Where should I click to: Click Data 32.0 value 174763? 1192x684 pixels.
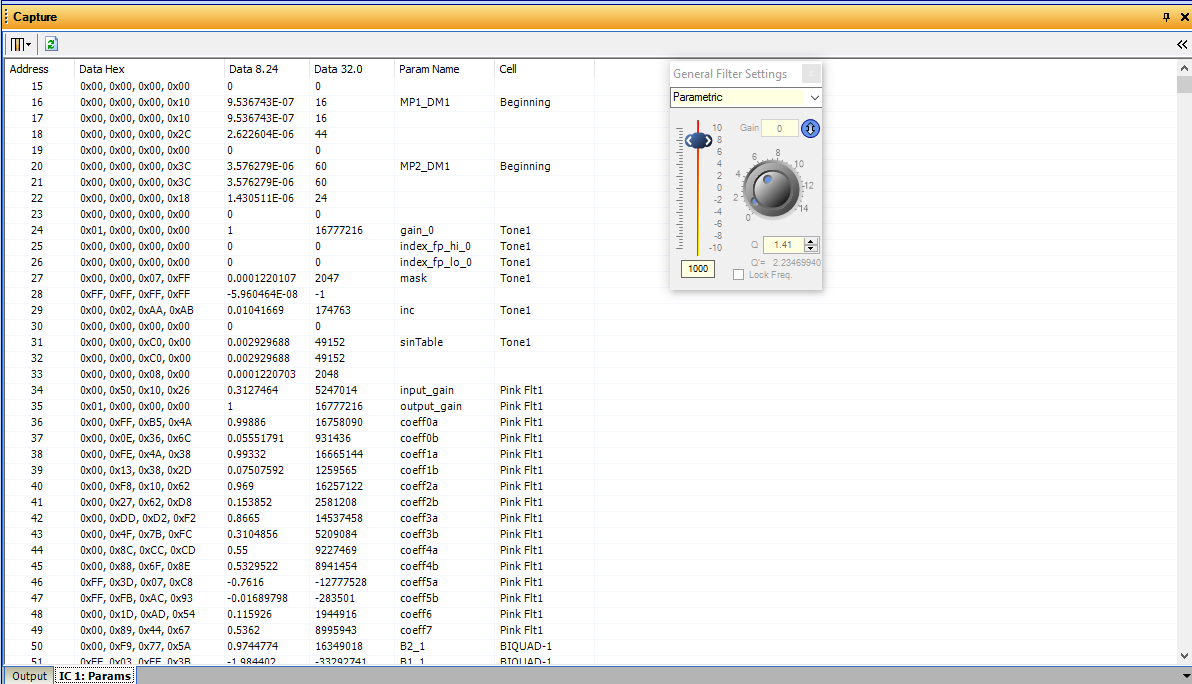click(333, 310)
